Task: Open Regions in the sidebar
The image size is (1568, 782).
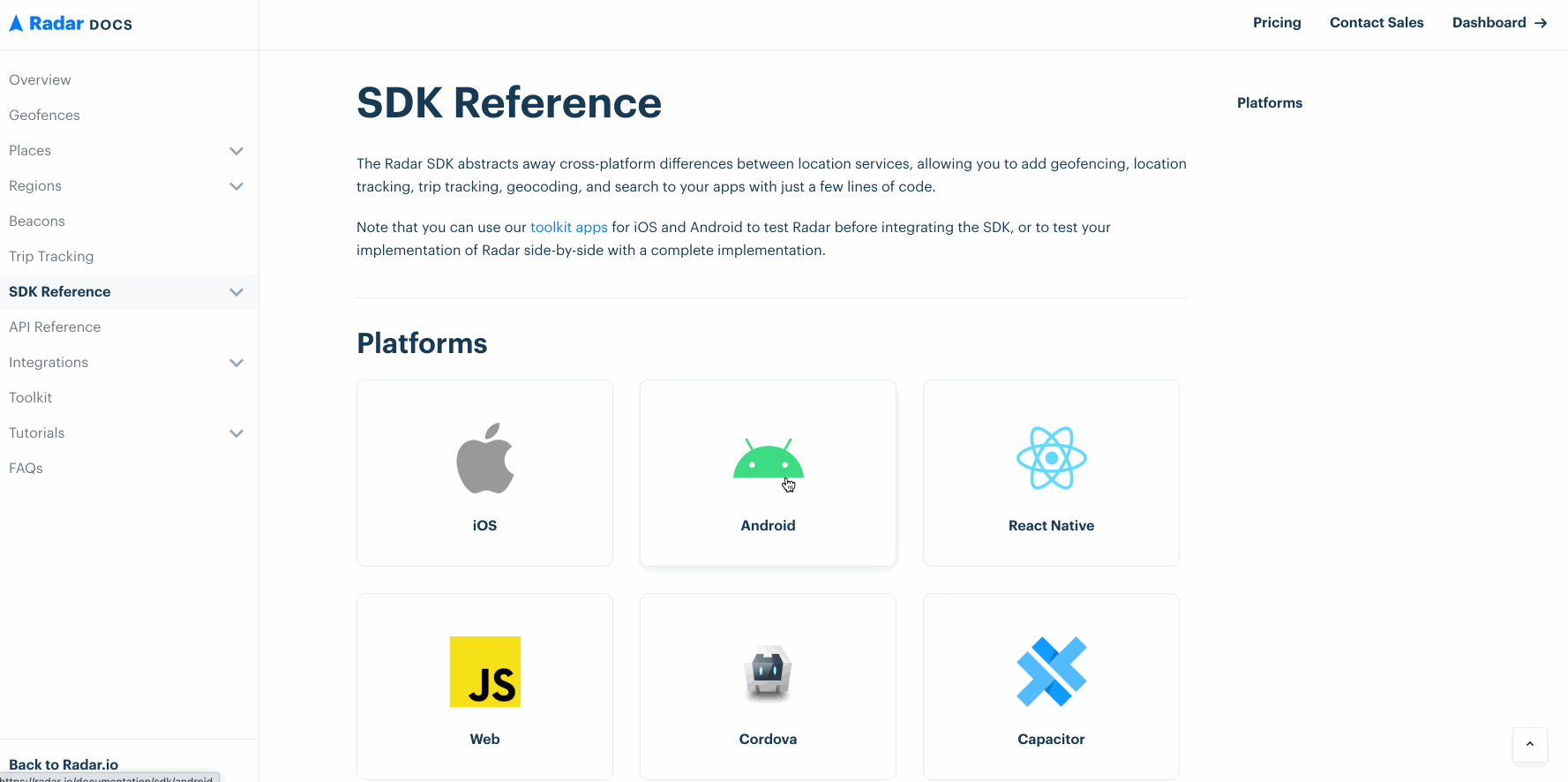Action: tap(35, 186)
